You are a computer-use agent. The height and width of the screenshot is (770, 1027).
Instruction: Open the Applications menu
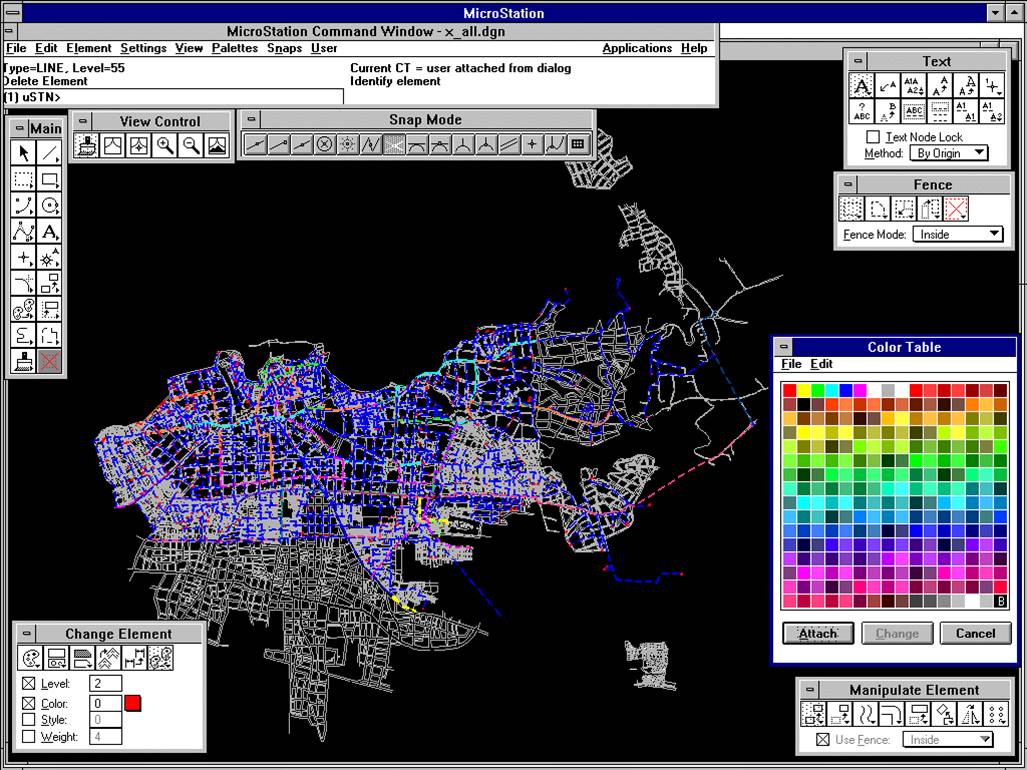point(637,48)
